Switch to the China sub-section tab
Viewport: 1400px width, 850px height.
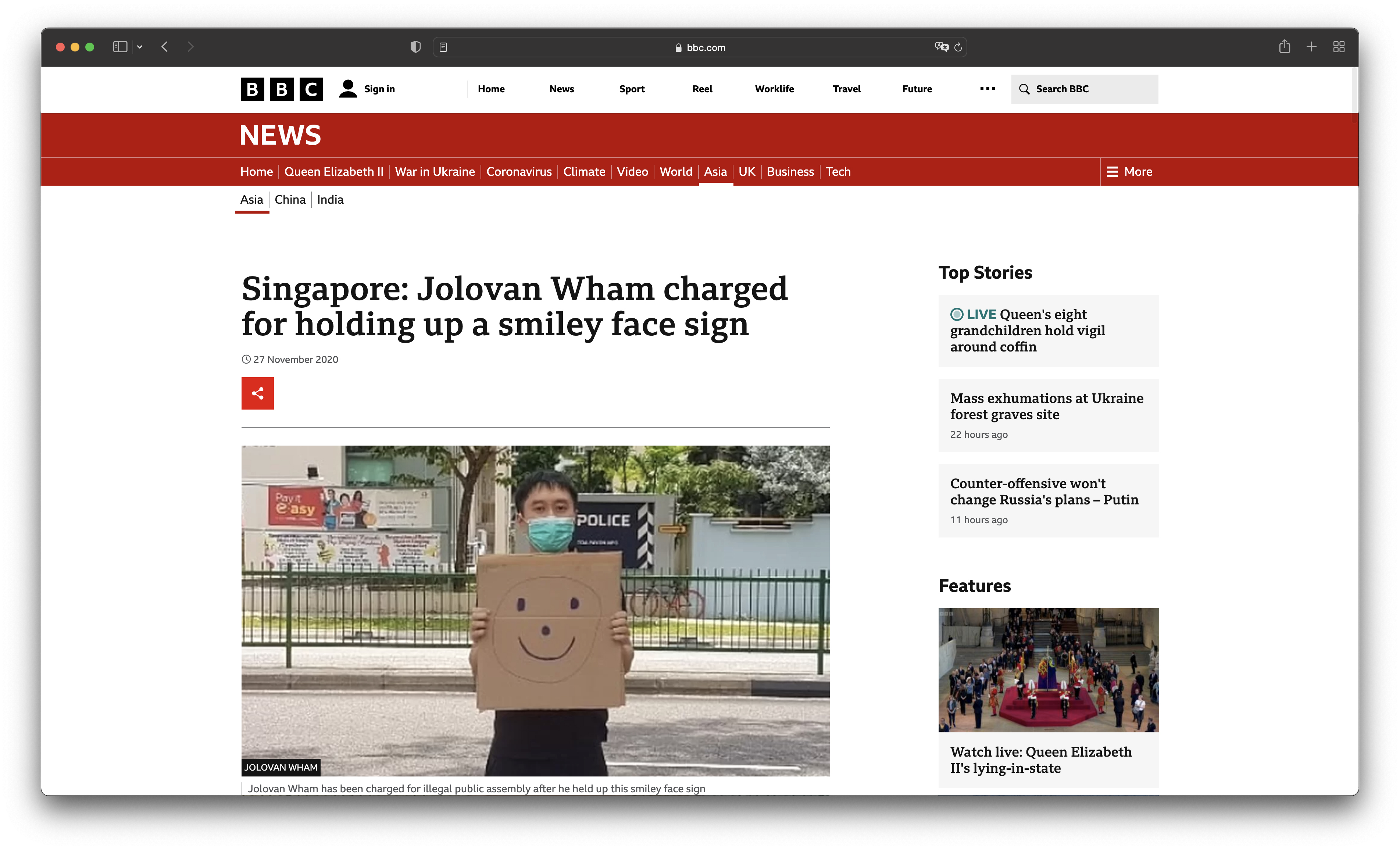pos(290,199)
